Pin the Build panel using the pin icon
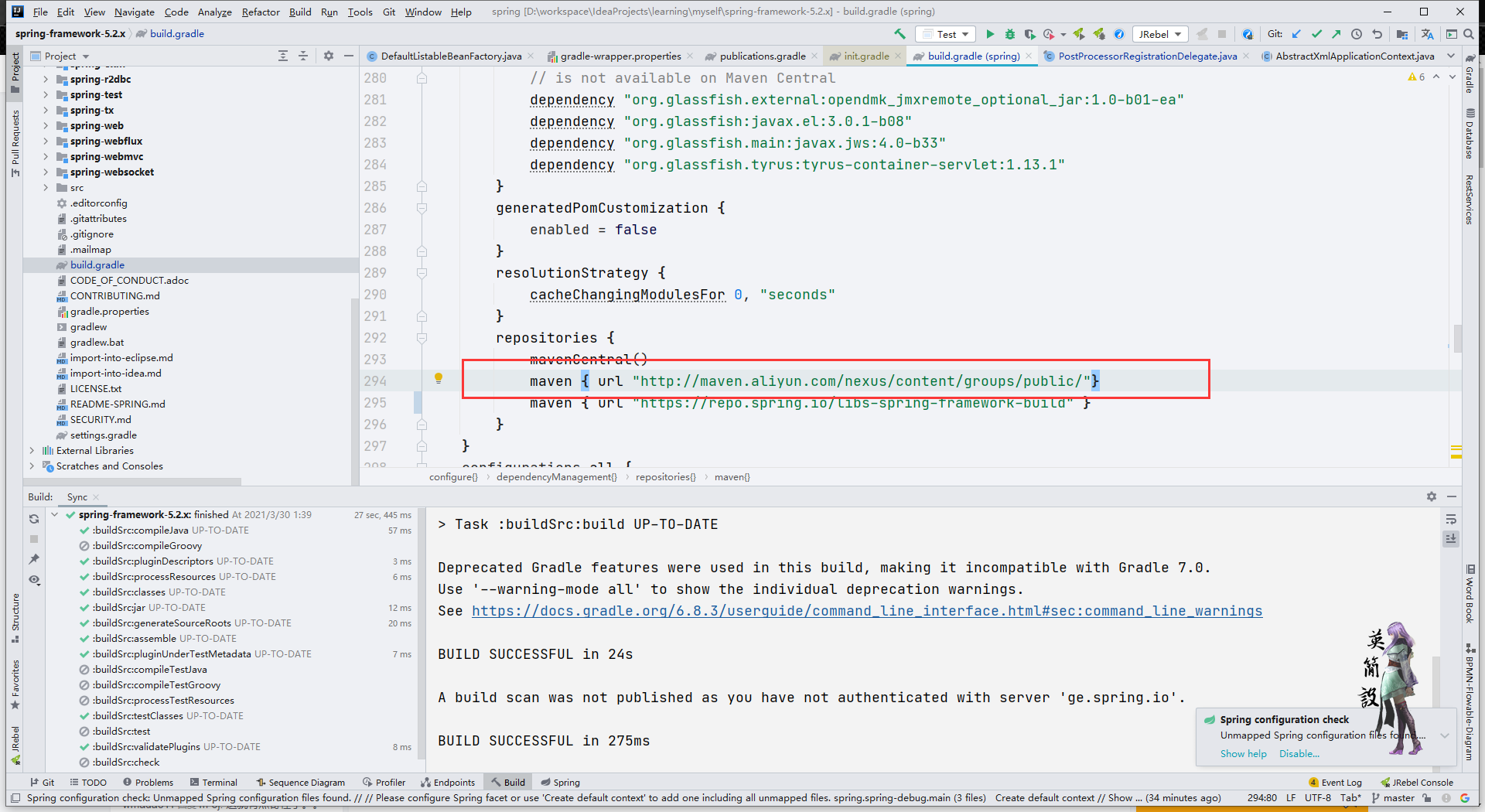 click(34, 559)
